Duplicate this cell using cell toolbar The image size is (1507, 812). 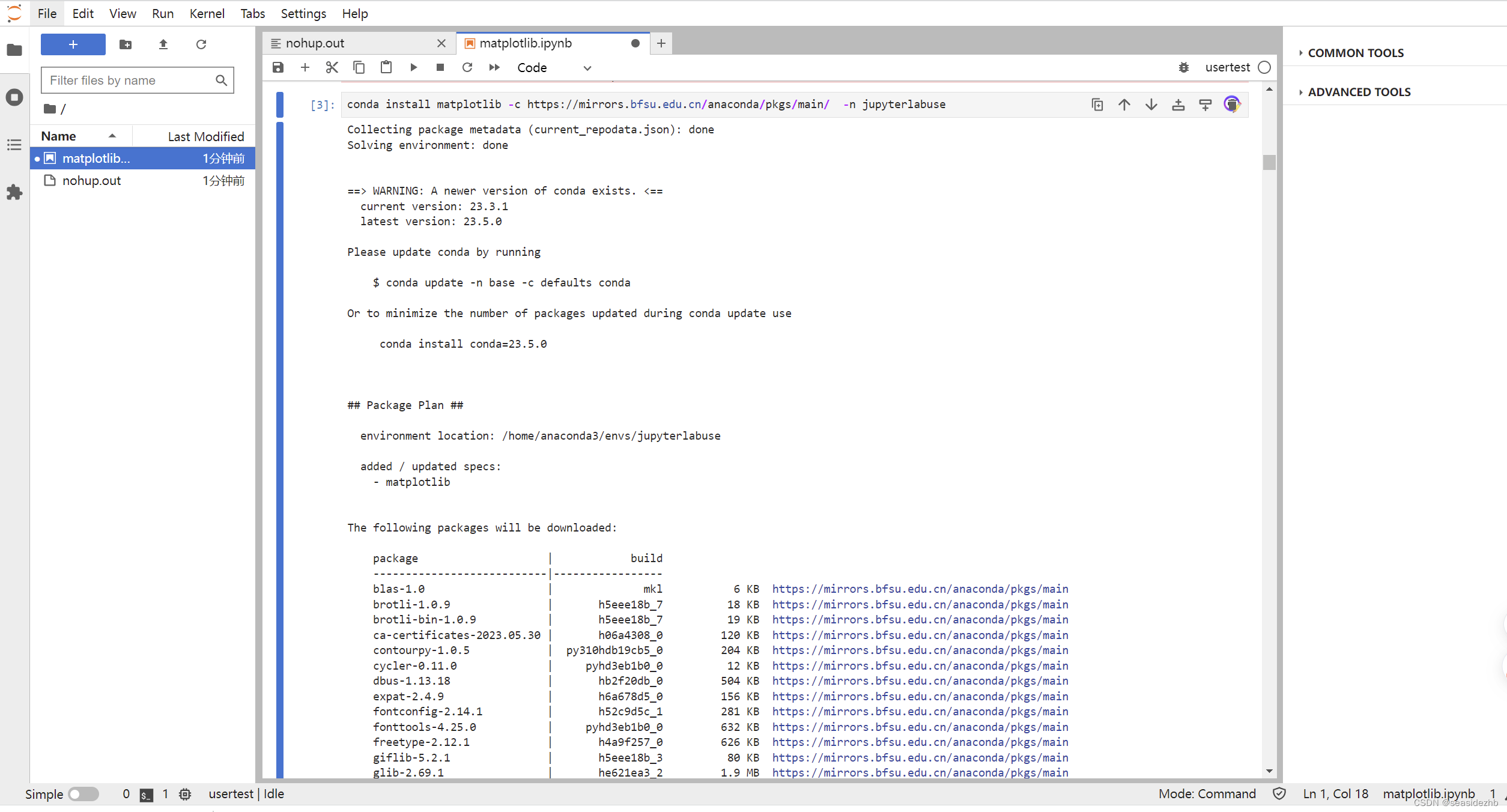point(1097,105)
